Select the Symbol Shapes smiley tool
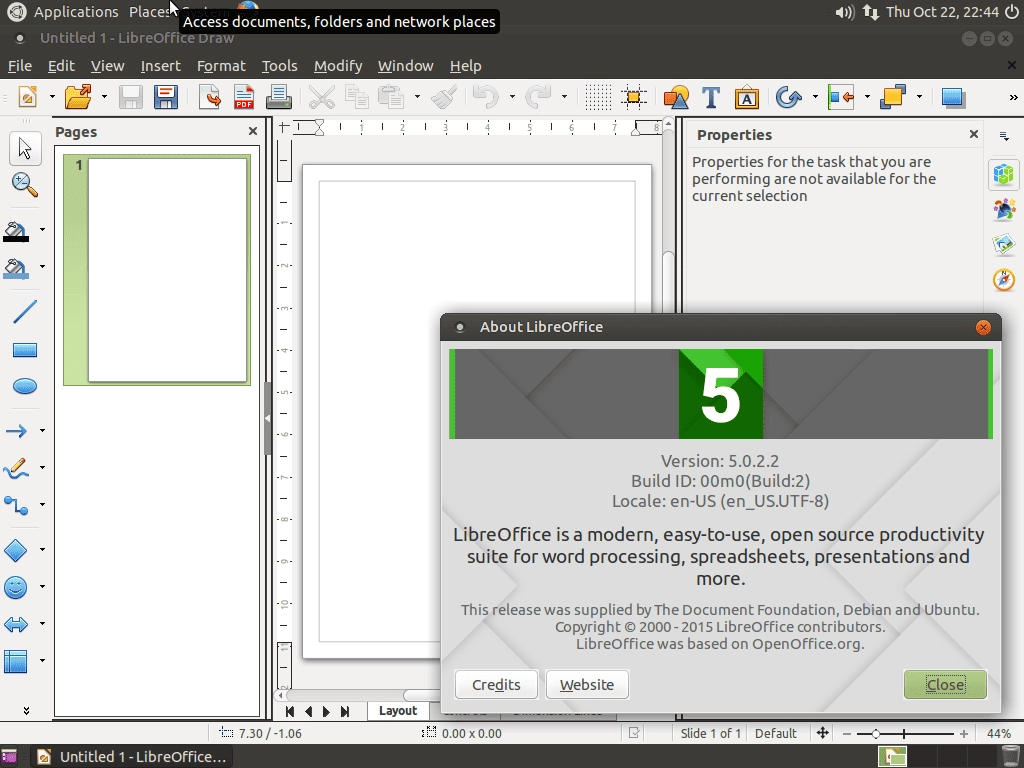The height and width of the screenshot is (768, 1024). (16, 587)
